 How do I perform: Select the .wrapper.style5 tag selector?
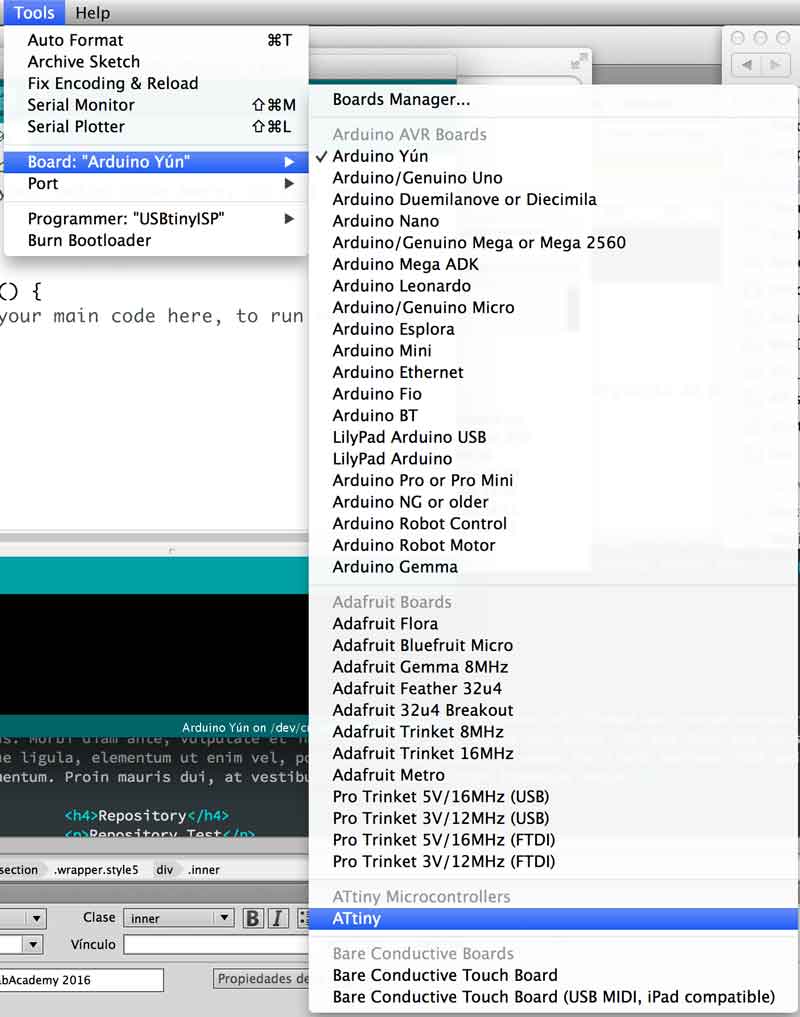96,870
